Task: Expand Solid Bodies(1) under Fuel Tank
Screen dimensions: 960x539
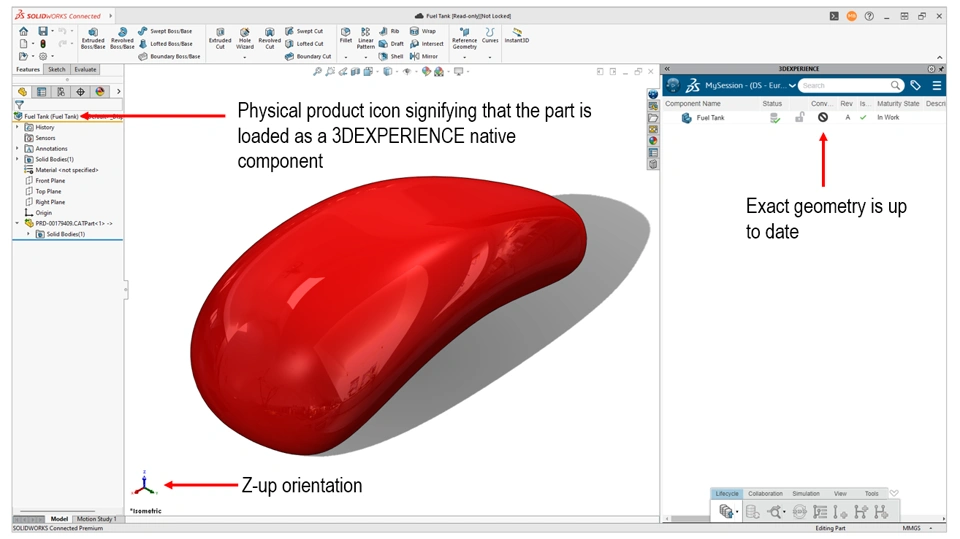Action: click(x=17, y=159)
